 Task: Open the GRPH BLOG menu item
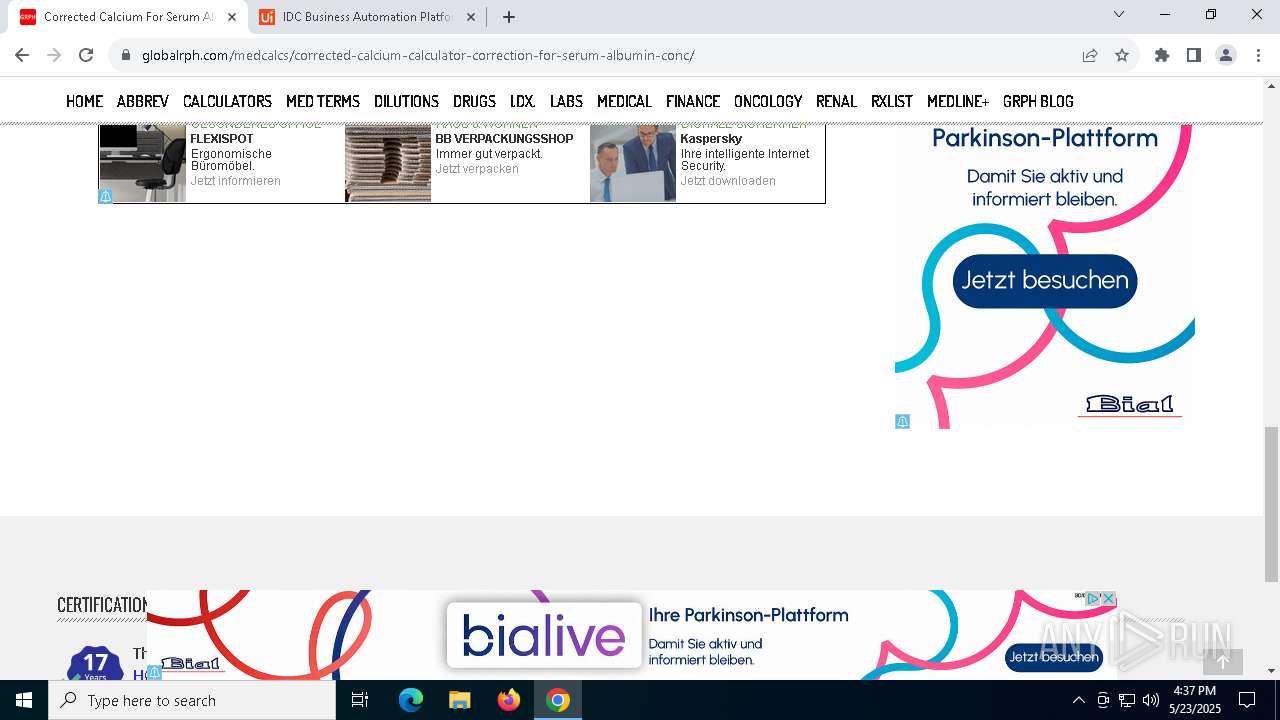coord(1038,101)
